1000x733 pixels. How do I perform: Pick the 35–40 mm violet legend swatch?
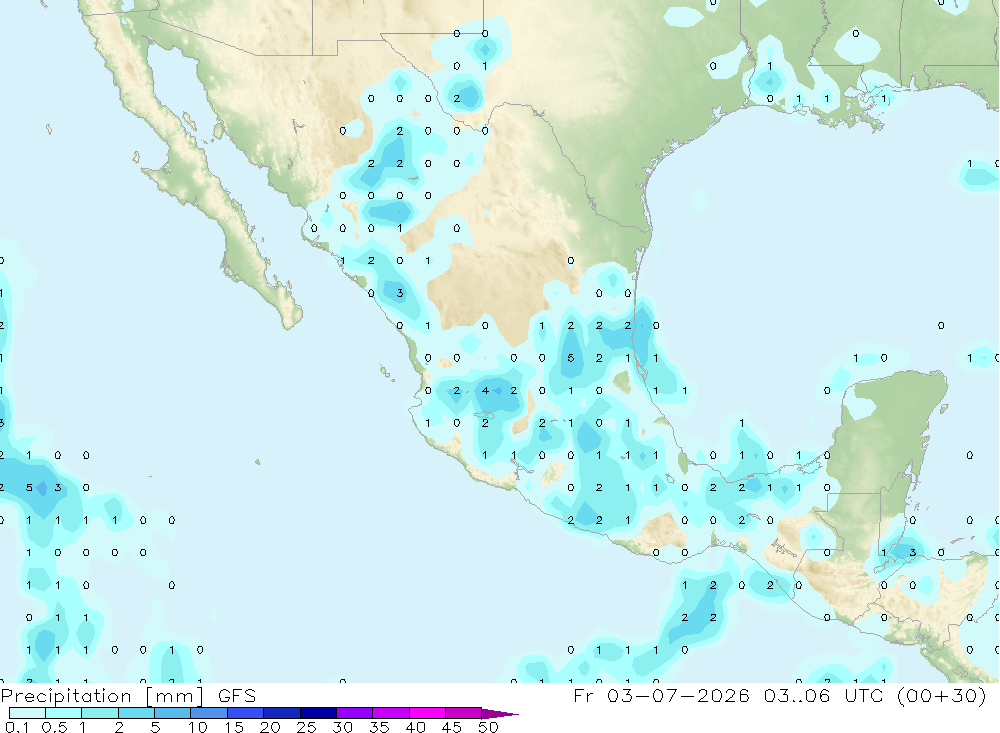[x=391, y=713]
